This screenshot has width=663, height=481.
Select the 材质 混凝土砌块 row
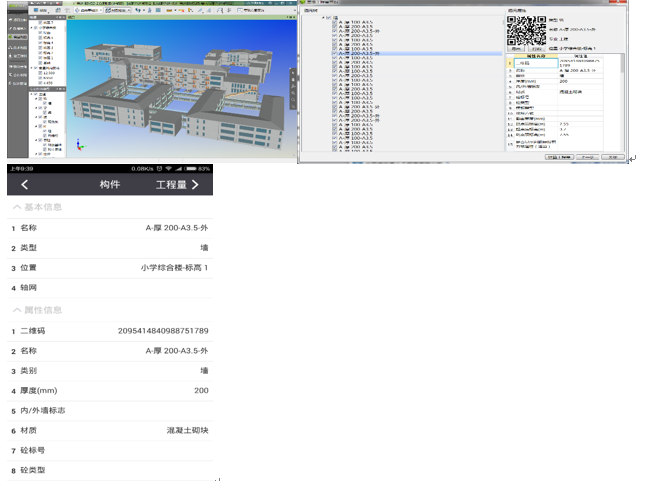tap(110, 430)
